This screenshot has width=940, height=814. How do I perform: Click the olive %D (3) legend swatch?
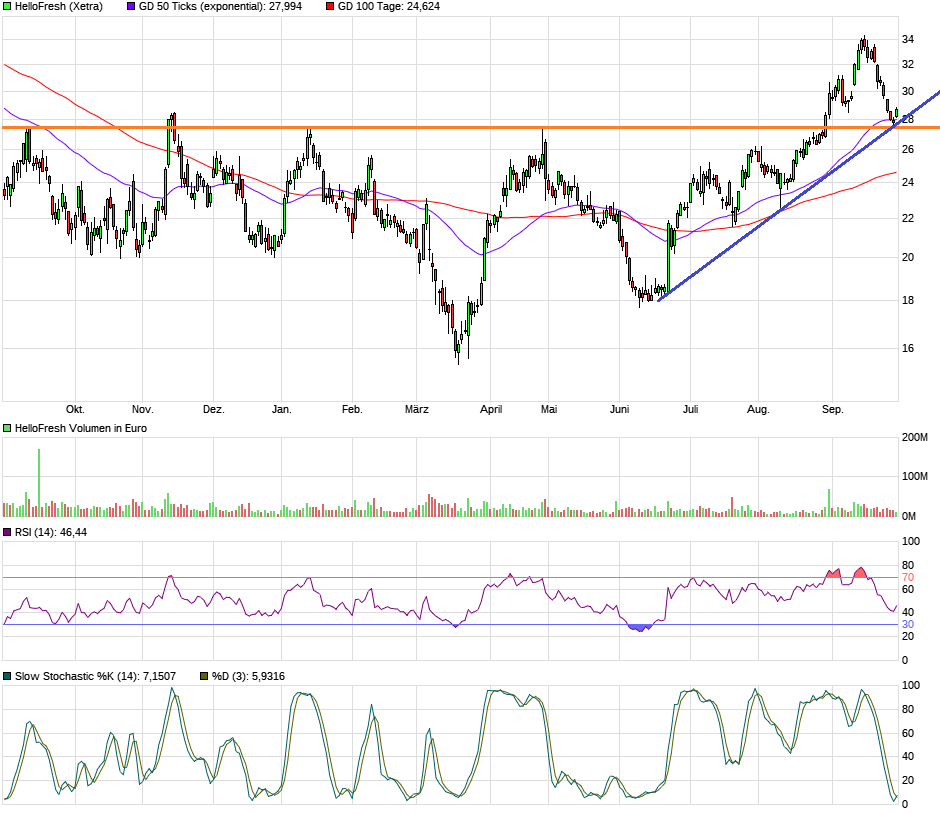coord(204,676)
